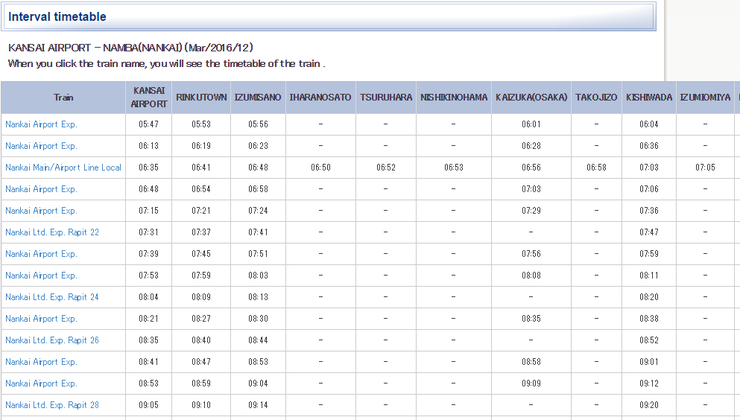Click the IZUMIOMIYA column header
740x420 pixels.
click(706, 97)
